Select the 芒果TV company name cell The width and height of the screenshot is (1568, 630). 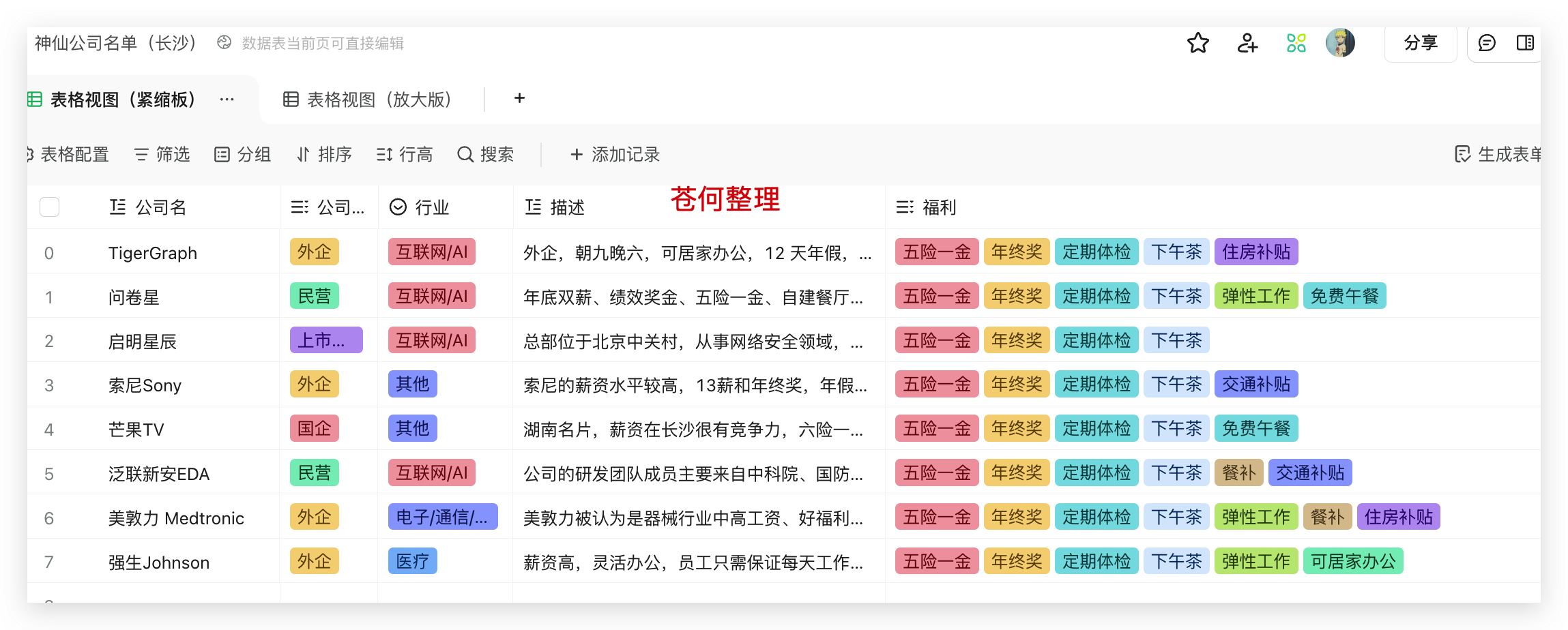136,430
